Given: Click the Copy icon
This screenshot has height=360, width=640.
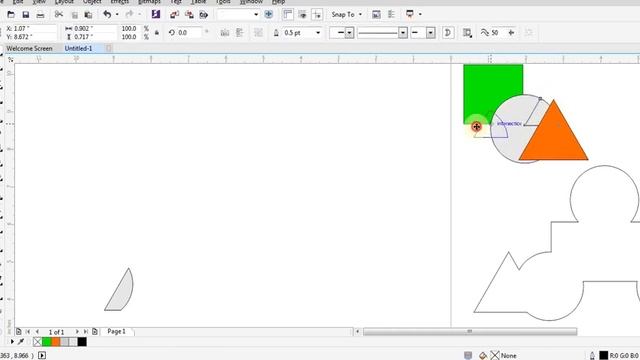Looking at the screenshot, I should click(x=75, y=15).
